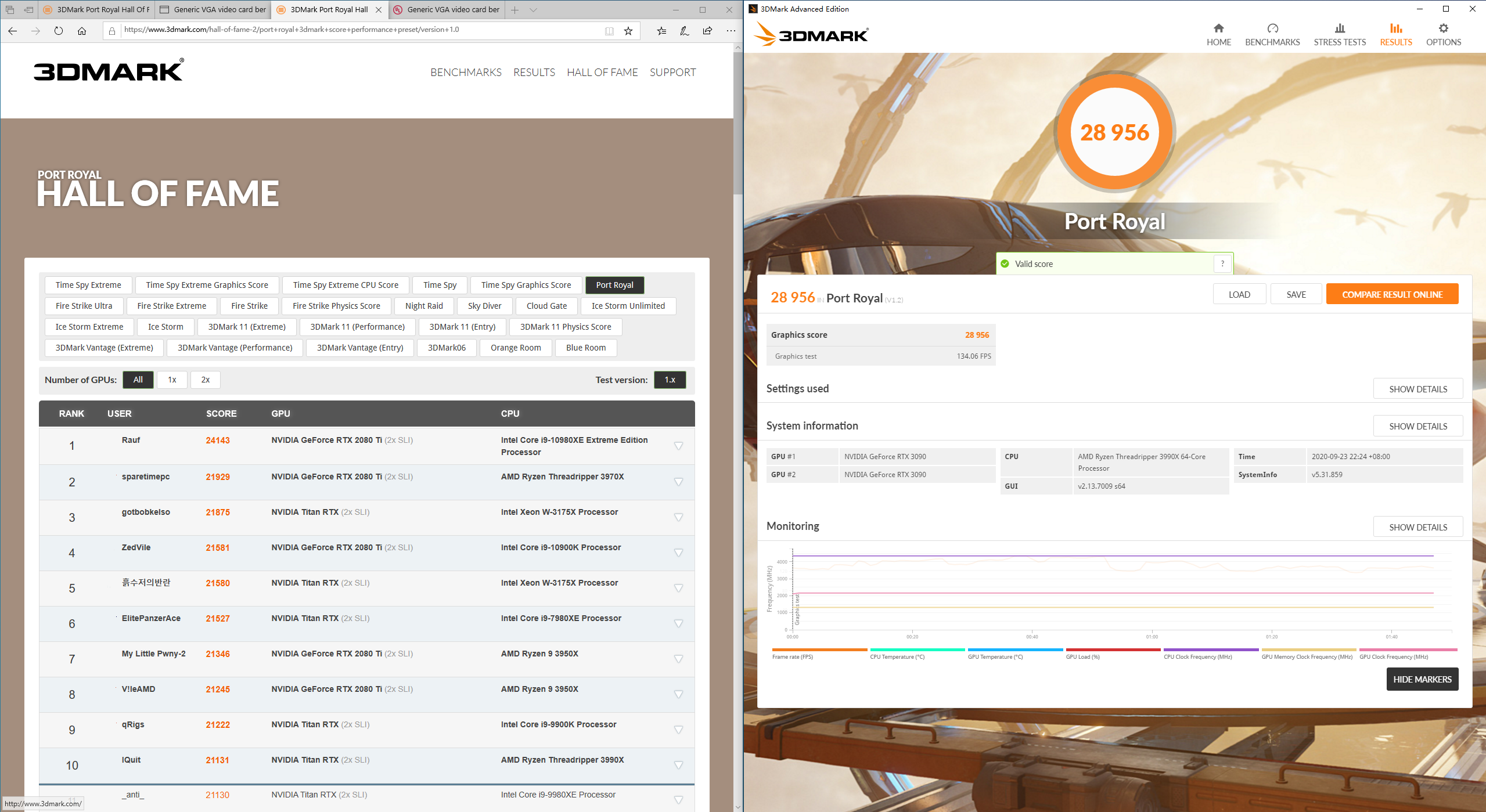
Task: Click COMPARE RESULT ONLINE button
Action: 1392,294
